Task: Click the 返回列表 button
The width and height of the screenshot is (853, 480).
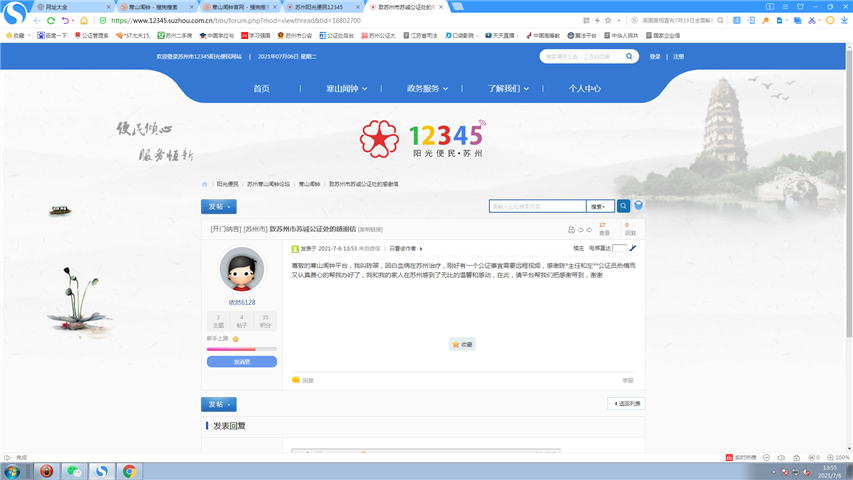Action: point(626,404)
